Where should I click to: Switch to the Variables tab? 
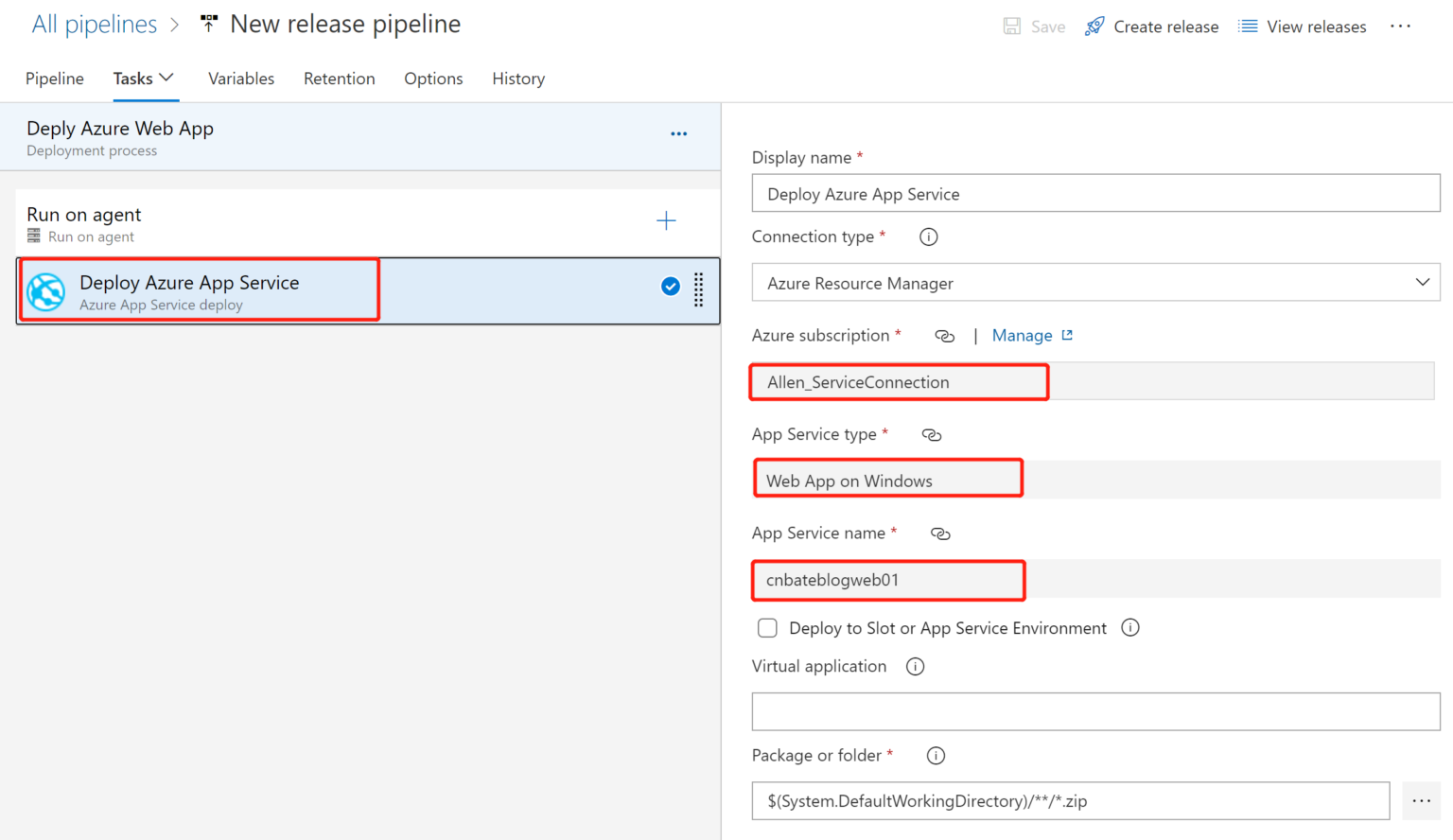[x=241, y=79]
